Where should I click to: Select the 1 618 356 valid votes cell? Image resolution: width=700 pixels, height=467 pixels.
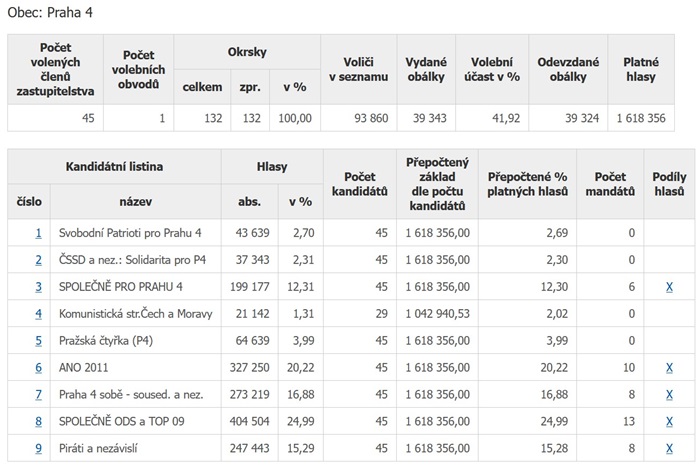click(x=641, y=118)
